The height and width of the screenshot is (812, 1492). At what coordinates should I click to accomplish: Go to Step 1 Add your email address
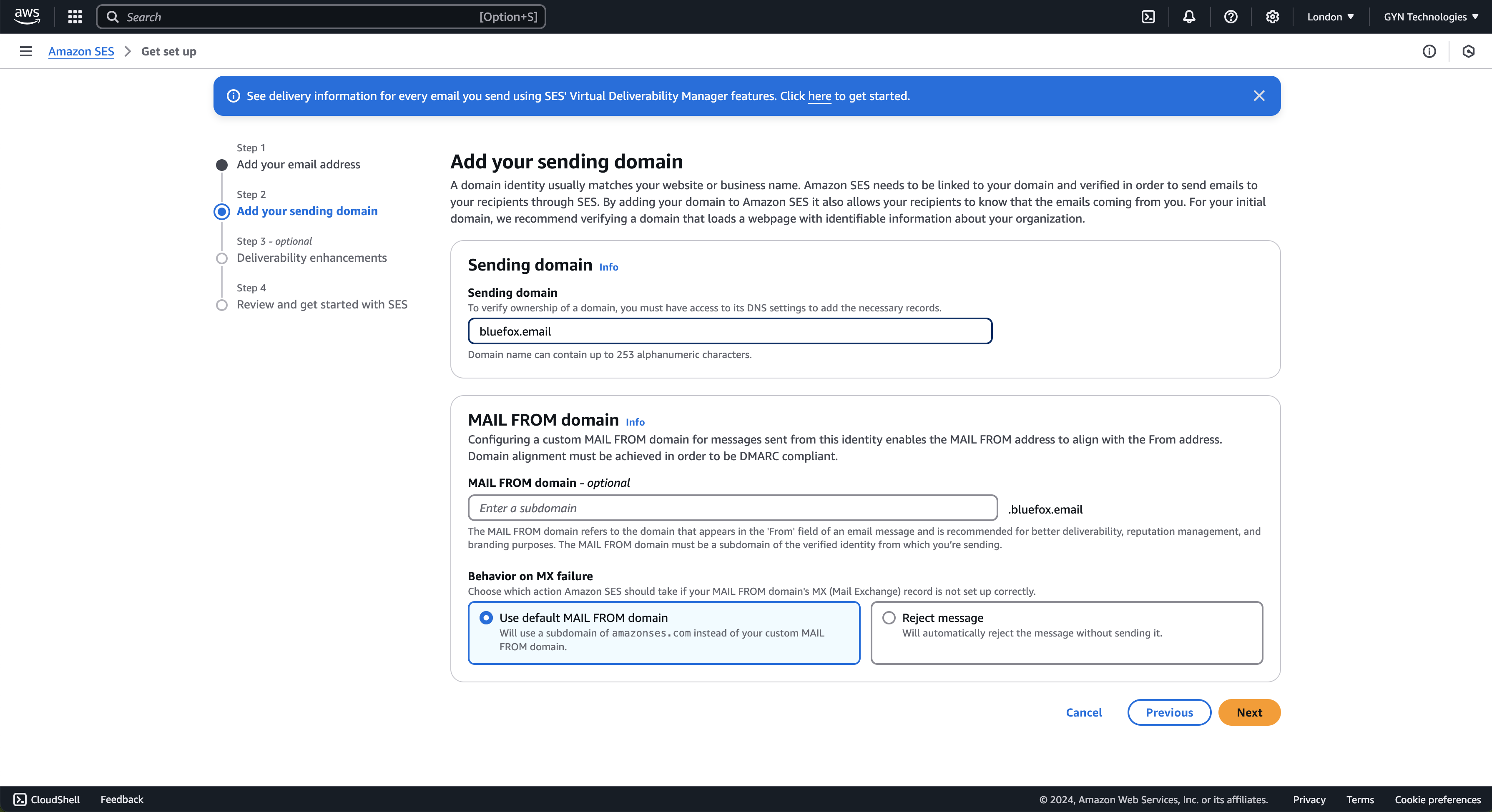(x=298, y=165)
